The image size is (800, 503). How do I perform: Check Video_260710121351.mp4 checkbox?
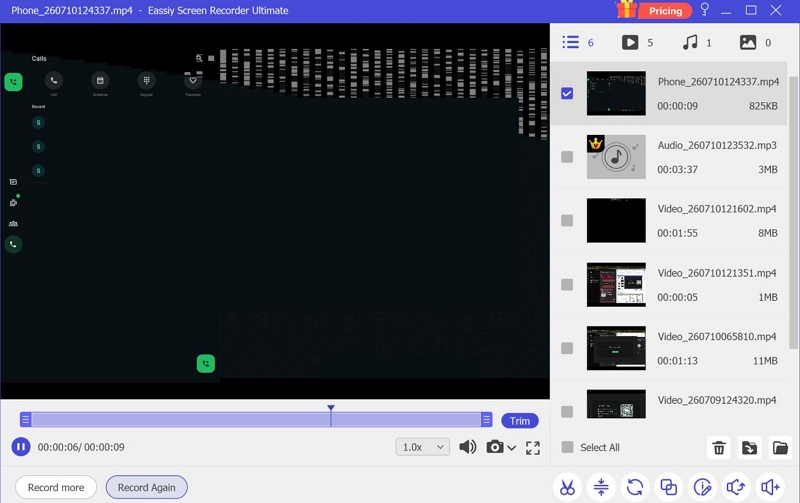click(567, 284)
